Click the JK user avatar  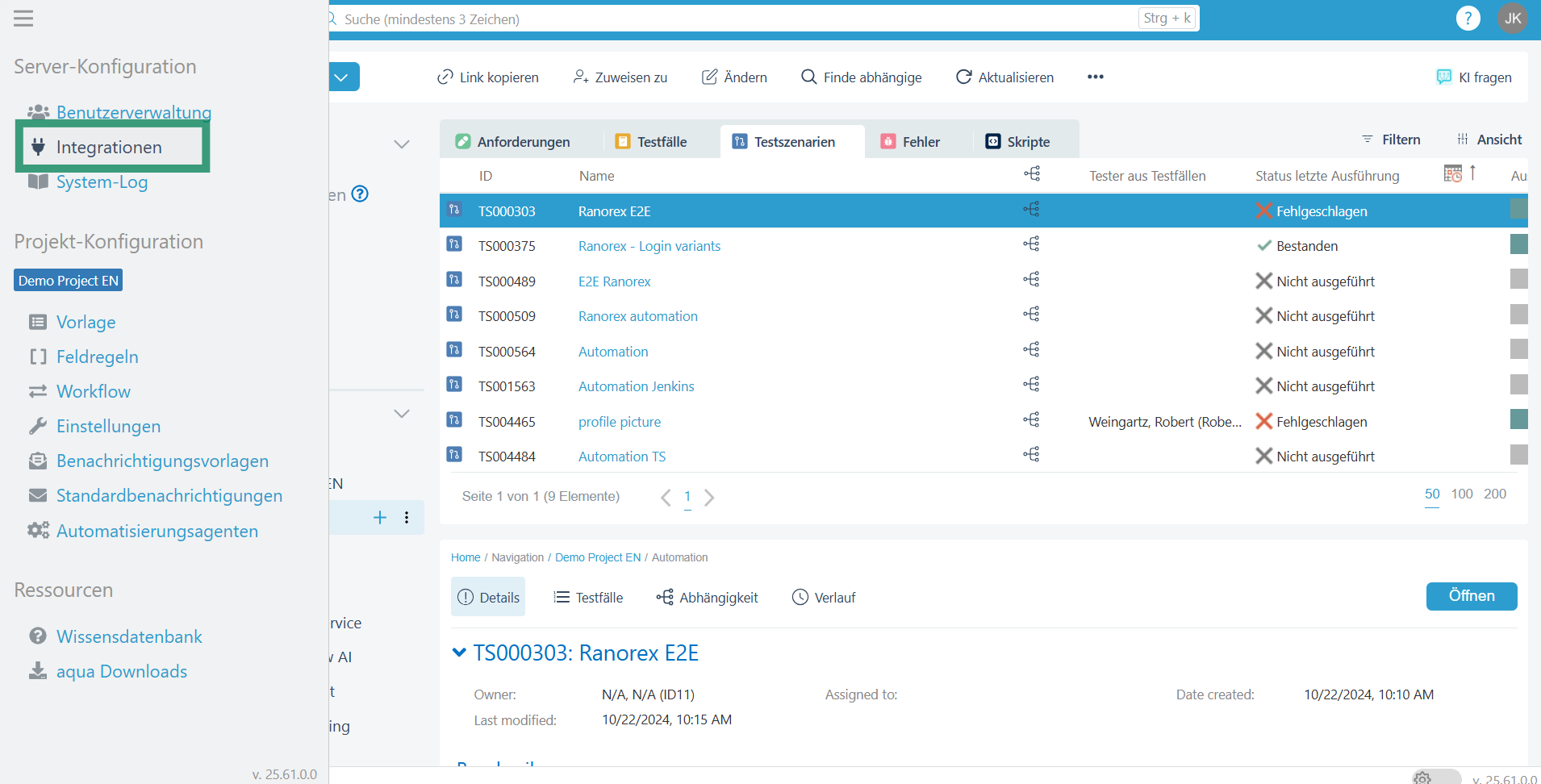click(x=1512, y=18)
